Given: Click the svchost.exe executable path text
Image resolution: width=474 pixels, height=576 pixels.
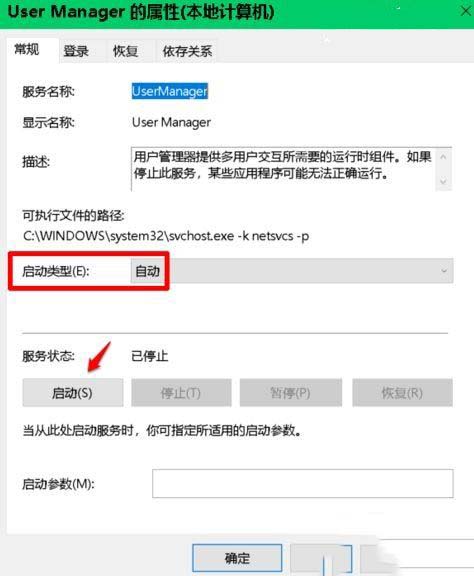Looking at the screenshot, I should (166, 236).
